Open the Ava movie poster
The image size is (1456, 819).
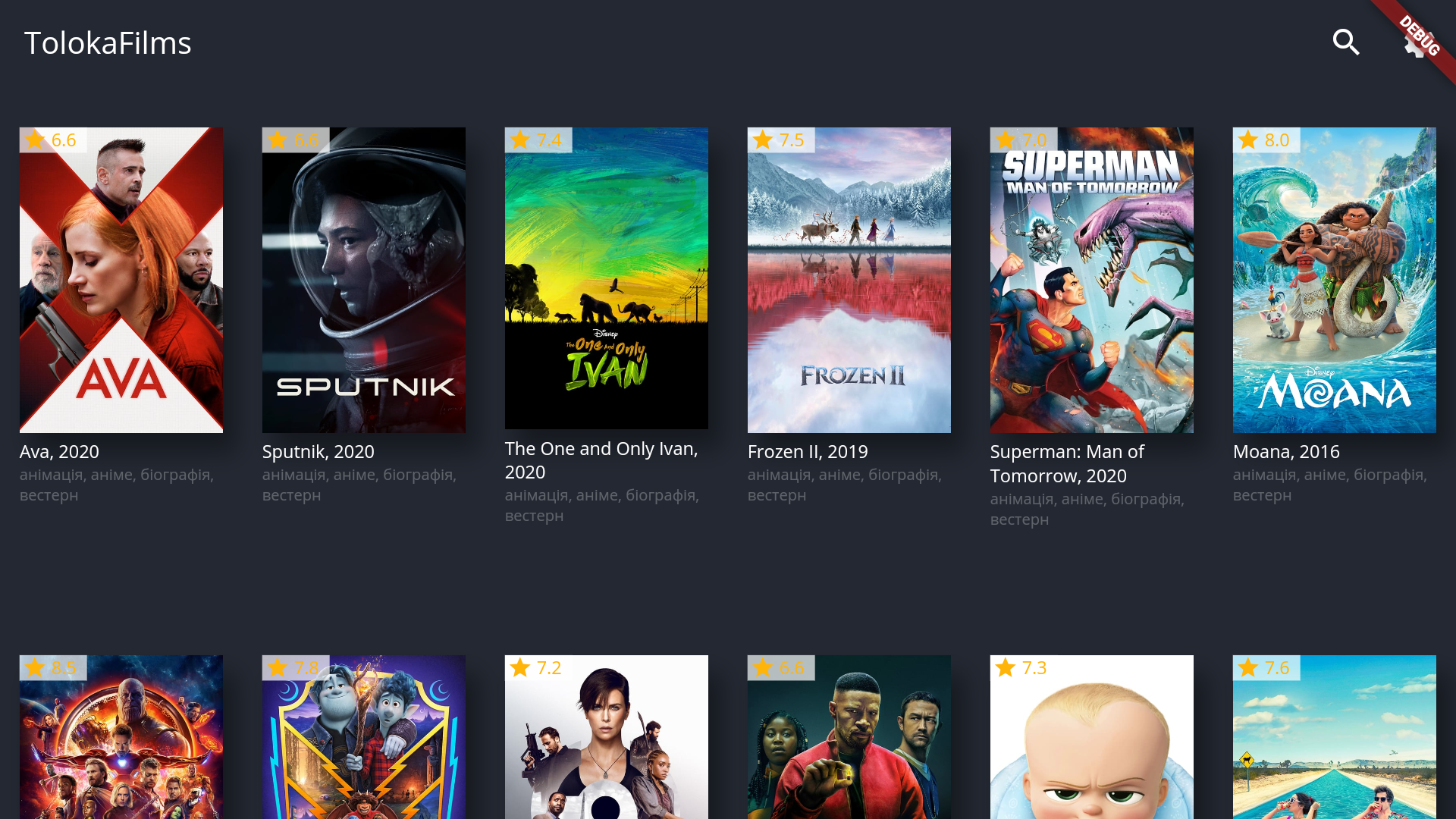(x=121, y=280)
